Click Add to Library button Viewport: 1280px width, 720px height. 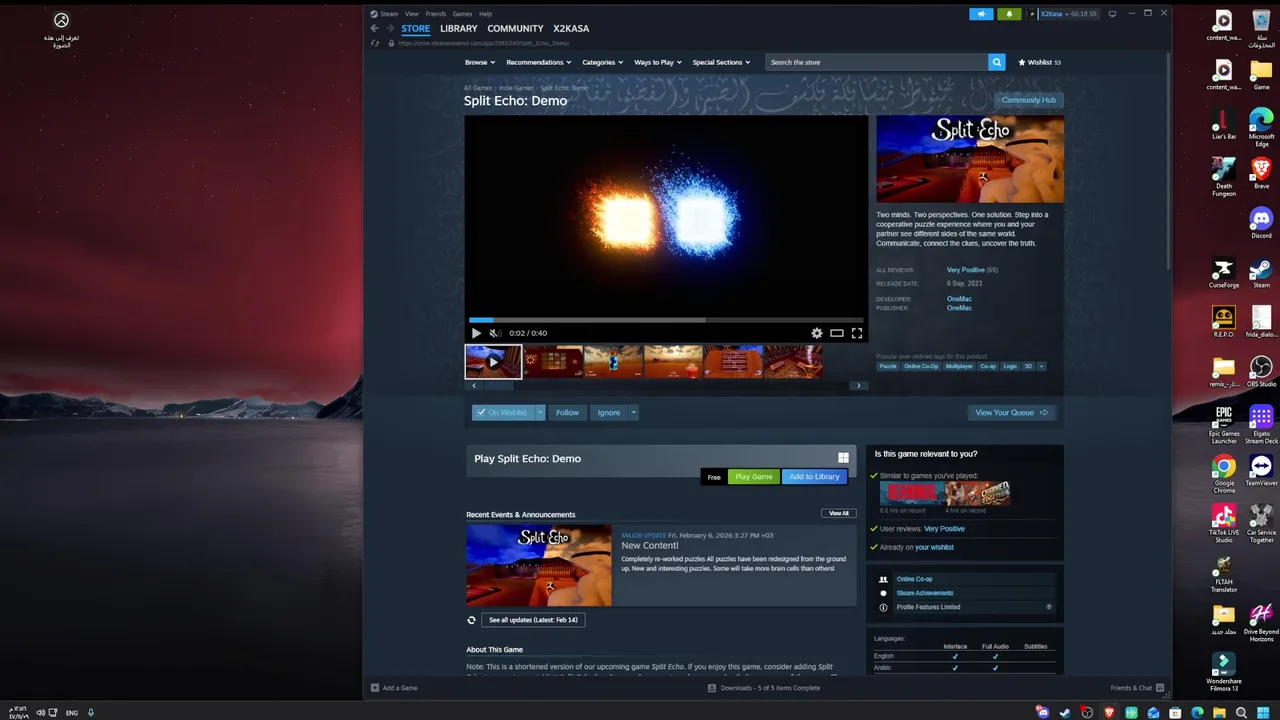814,477
